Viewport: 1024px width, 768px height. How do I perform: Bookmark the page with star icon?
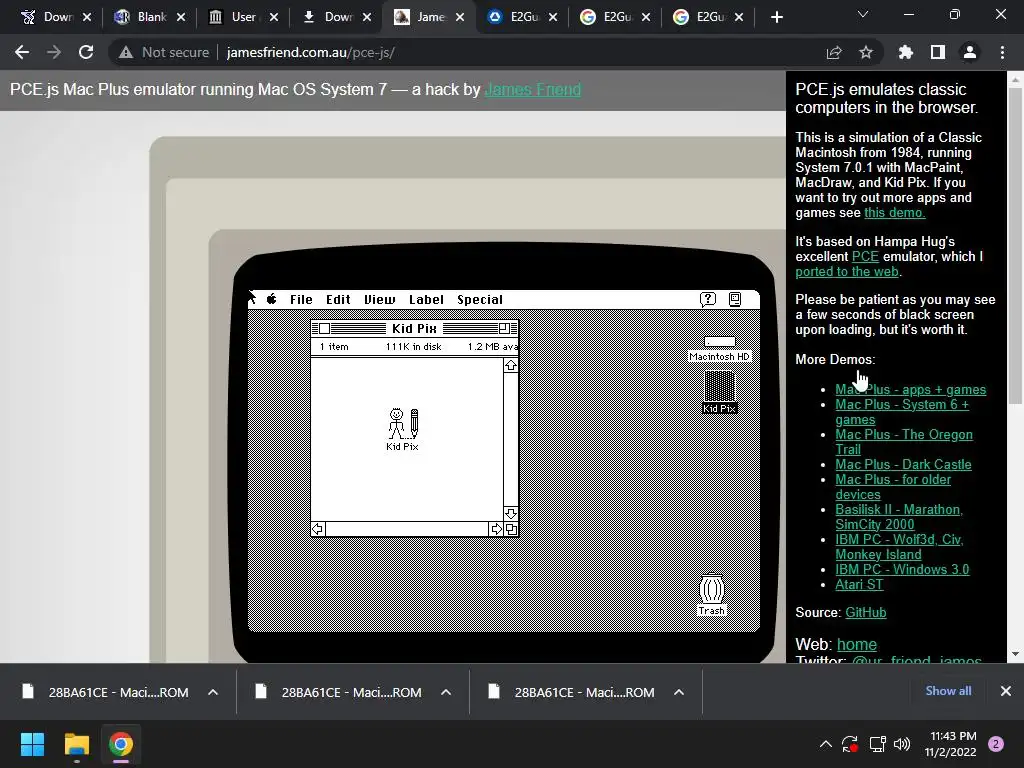866,52
